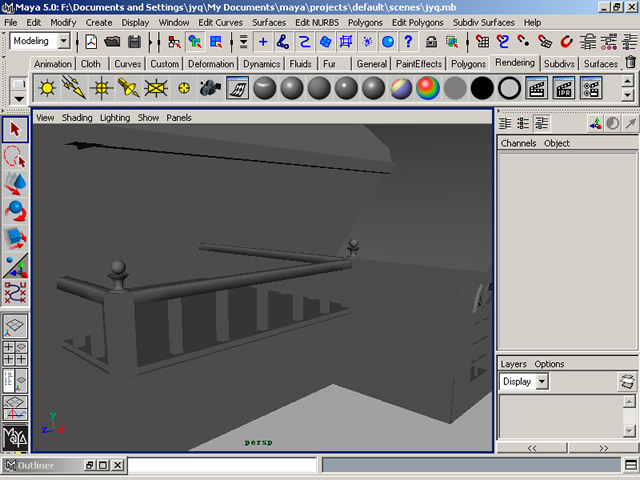640x480 pixels.
Task: Activate the Scale tool
Action: click(x=15, y=238)
